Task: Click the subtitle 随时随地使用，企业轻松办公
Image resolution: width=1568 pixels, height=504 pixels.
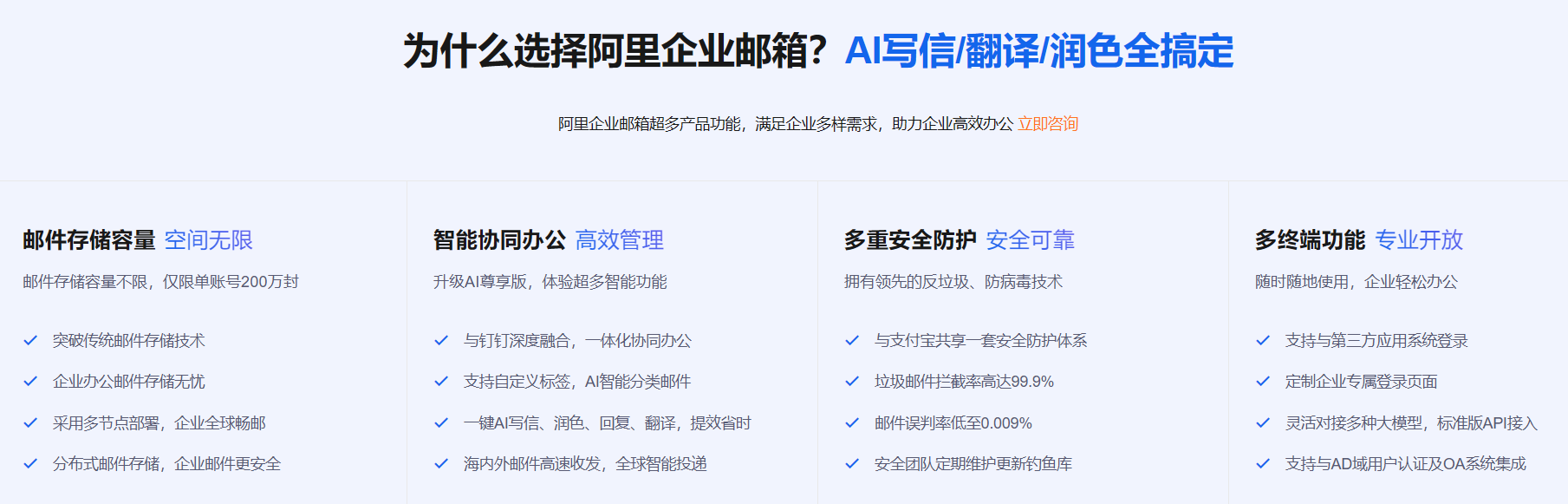Action: [x=1357, y=282]
